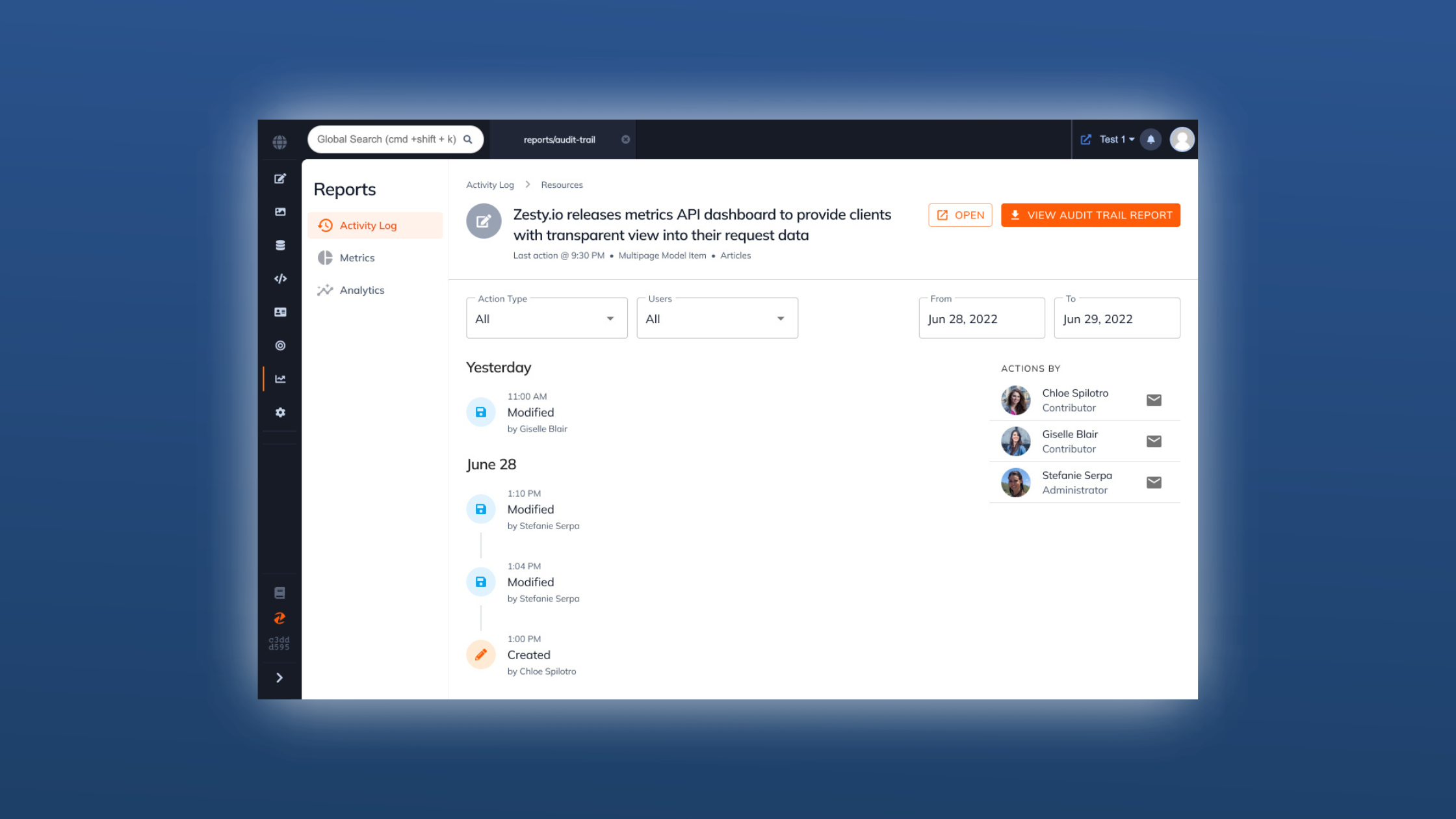Open the notifications bell
This screenshot has width=1456, height=819.
(1150, 139)
